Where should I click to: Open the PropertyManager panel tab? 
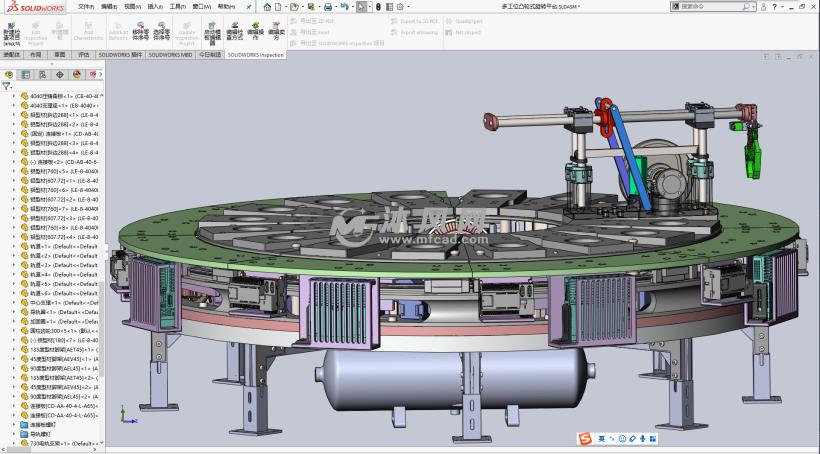point(26,73)
